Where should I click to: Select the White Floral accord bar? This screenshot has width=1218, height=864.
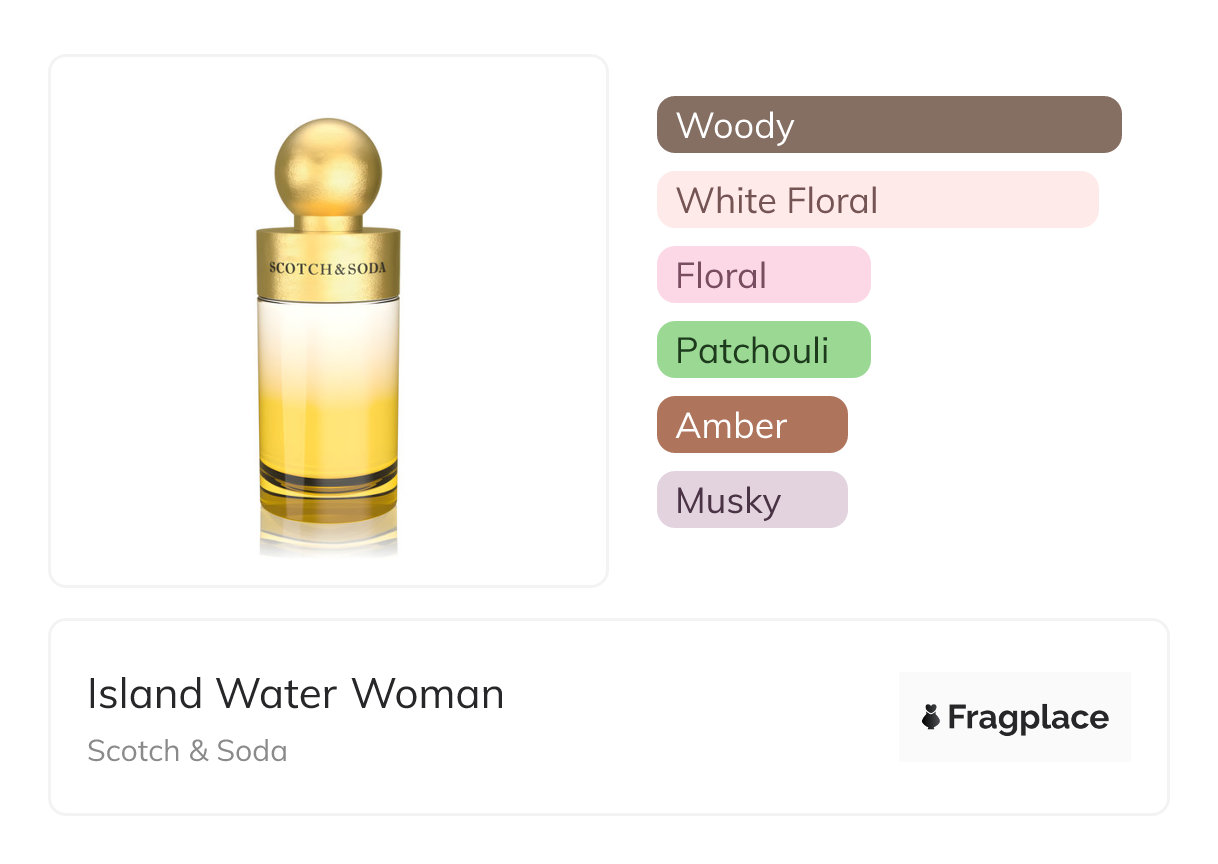[x=877, y=200]
